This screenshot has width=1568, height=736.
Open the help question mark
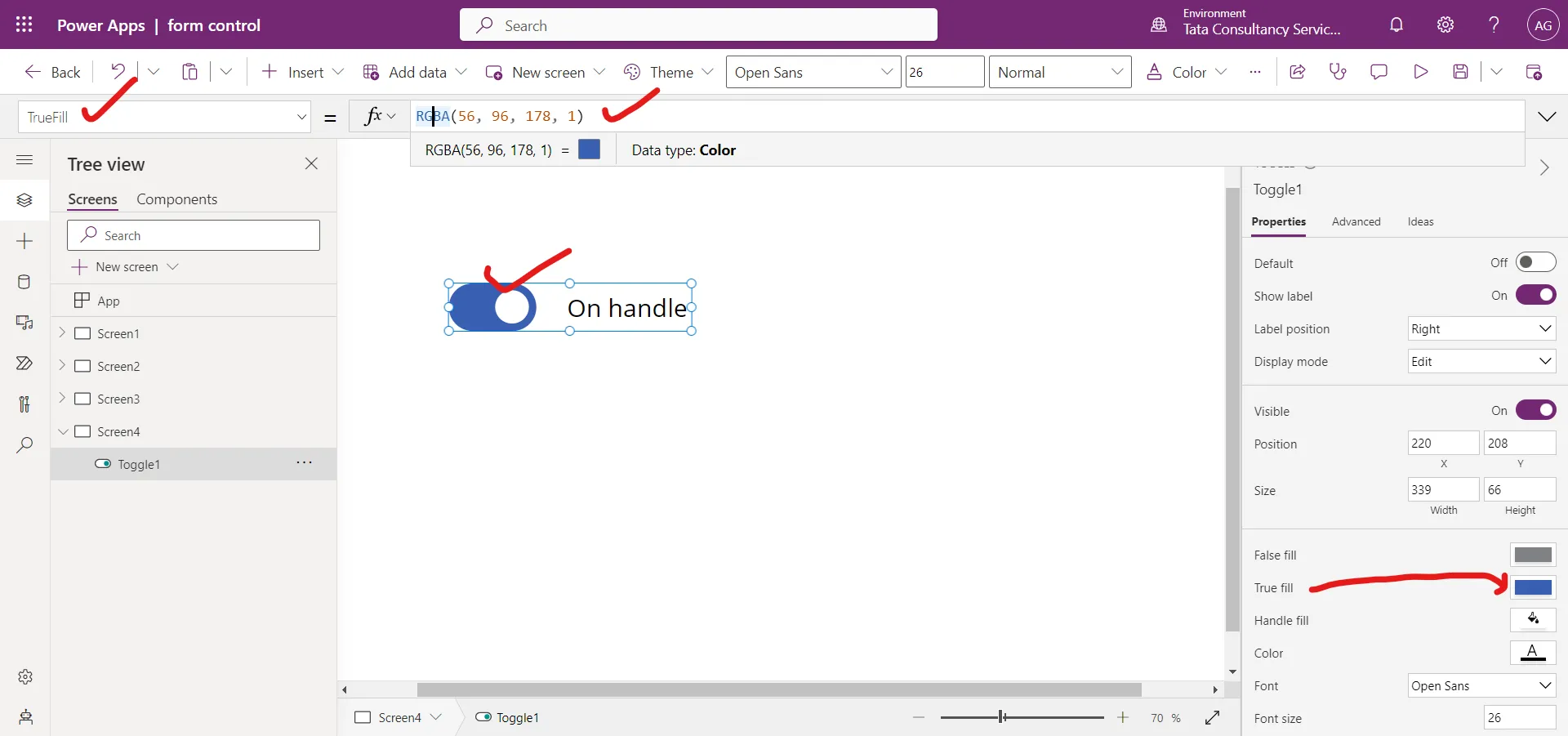click(x=1494, y=25)
